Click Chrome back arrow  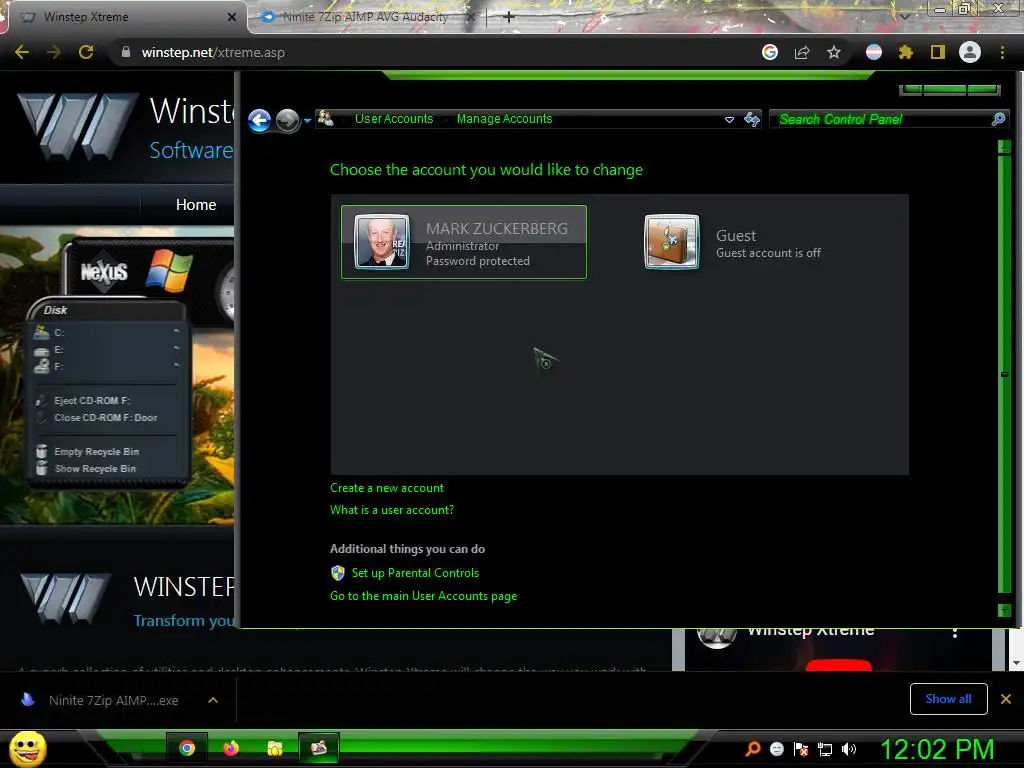point(22,52)
